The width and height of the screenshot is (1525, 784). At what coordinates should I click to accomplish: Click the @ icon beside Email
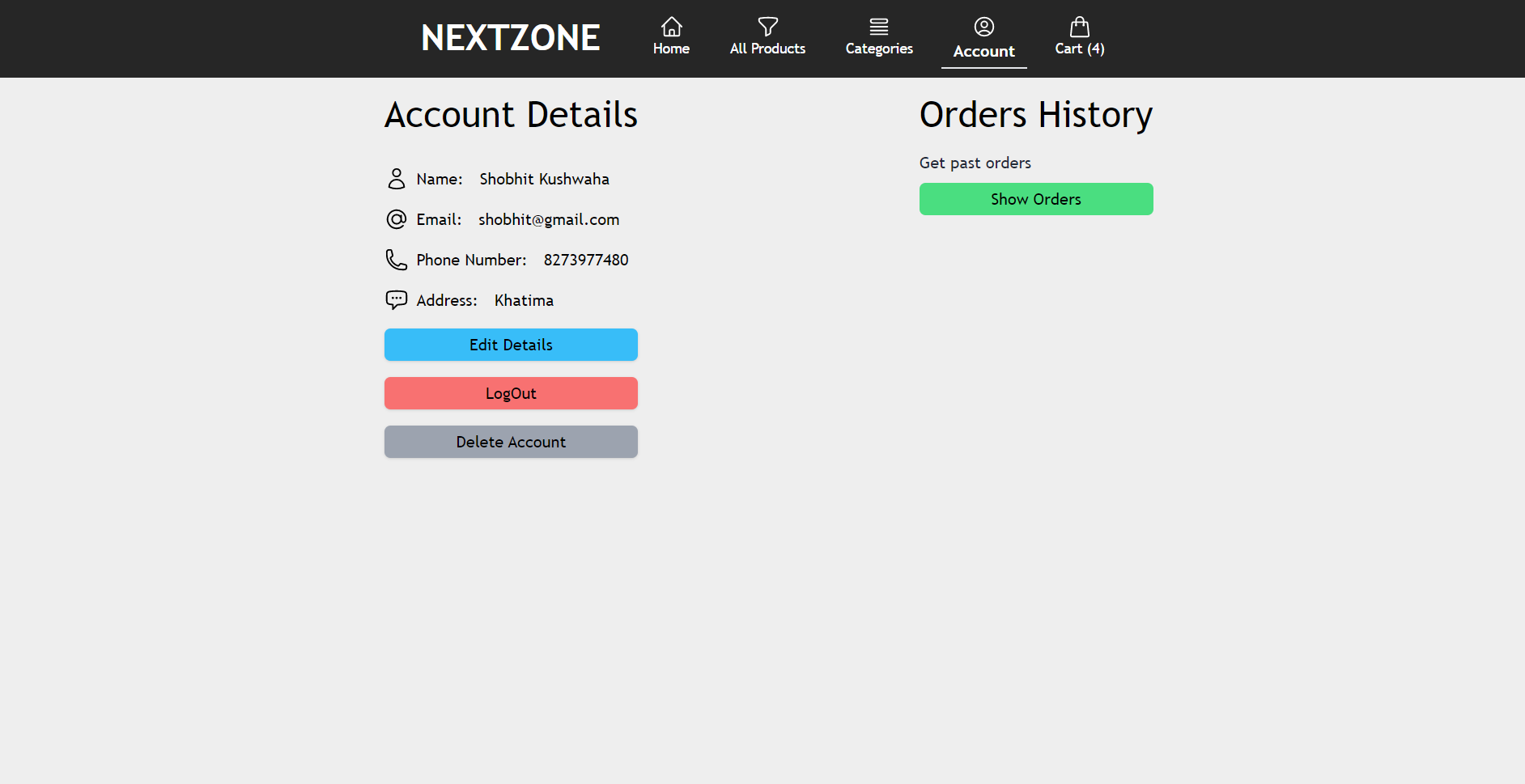tap(396, 219)
